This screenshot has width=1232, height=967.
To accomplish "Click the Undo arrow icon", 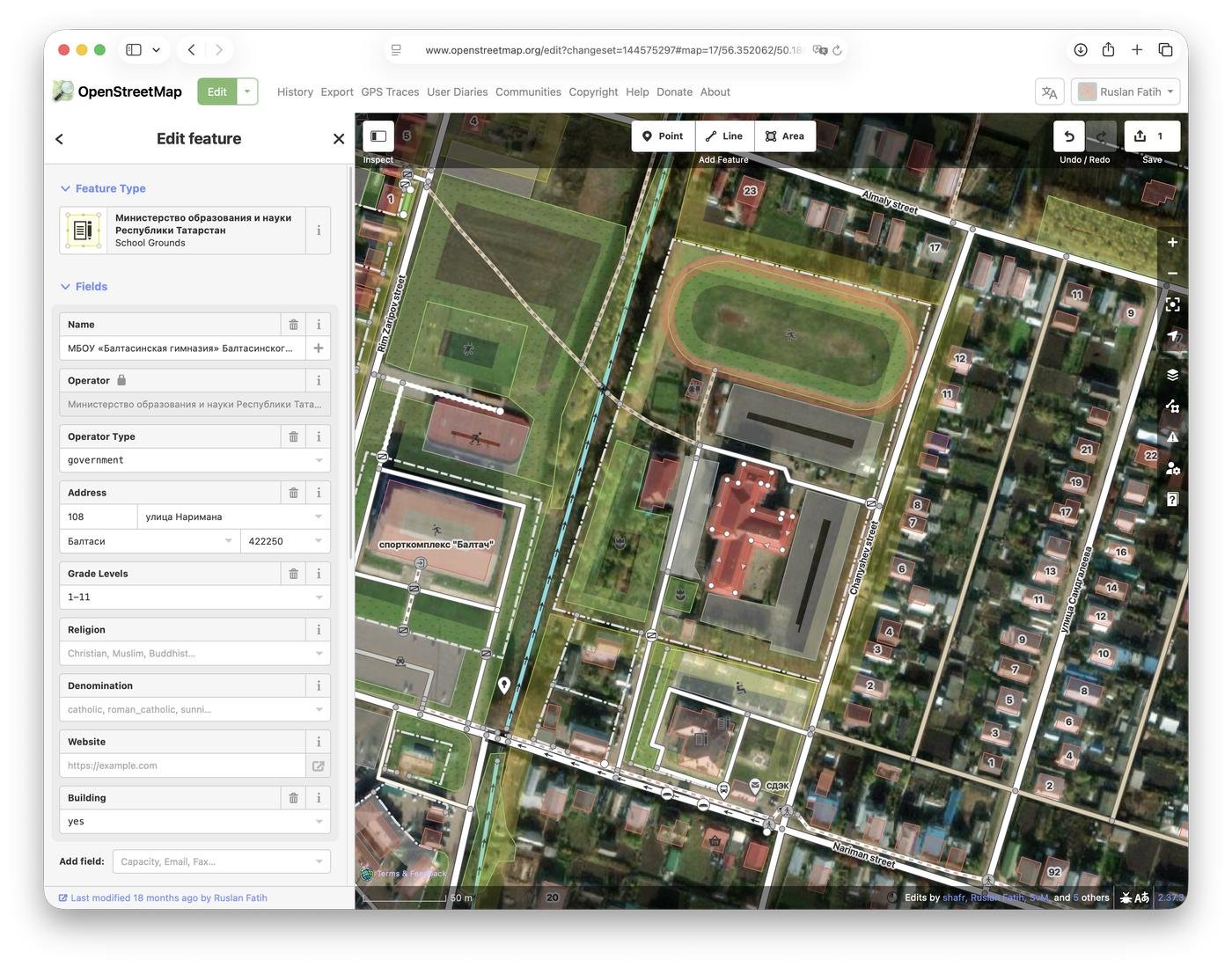I will coord(1068,136).
